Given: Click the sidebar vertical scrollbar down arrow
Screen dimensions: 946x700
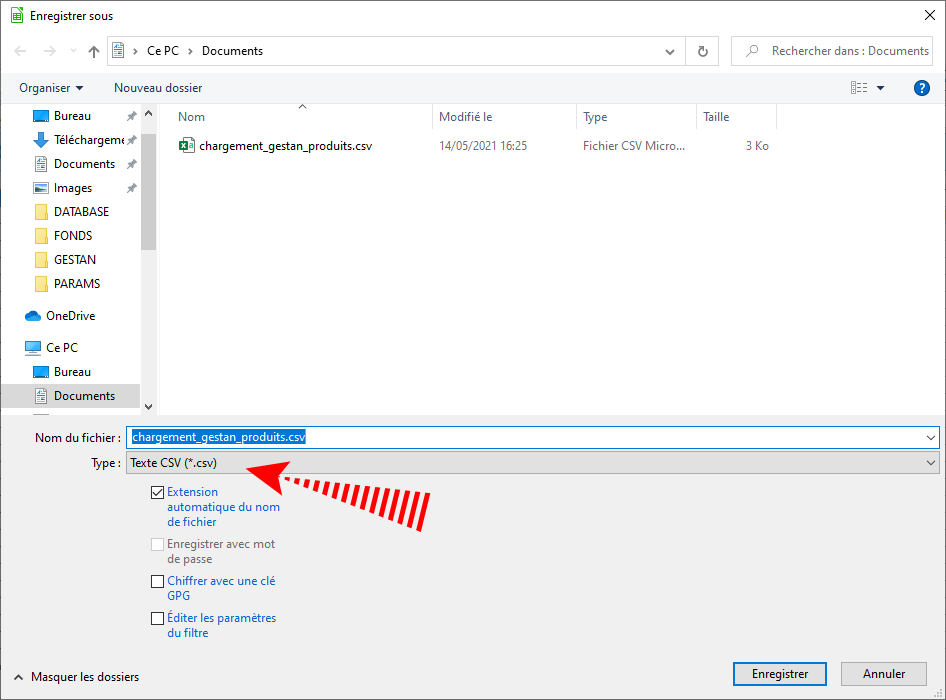Looking at the screenshot, I should coord(149,407).
